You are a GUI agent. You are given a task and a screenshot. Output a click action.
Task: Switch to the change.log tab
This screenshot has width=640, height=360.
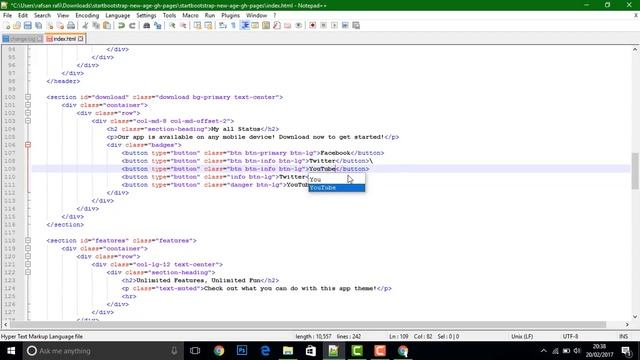pyautogui.click(x=22, y=39)
